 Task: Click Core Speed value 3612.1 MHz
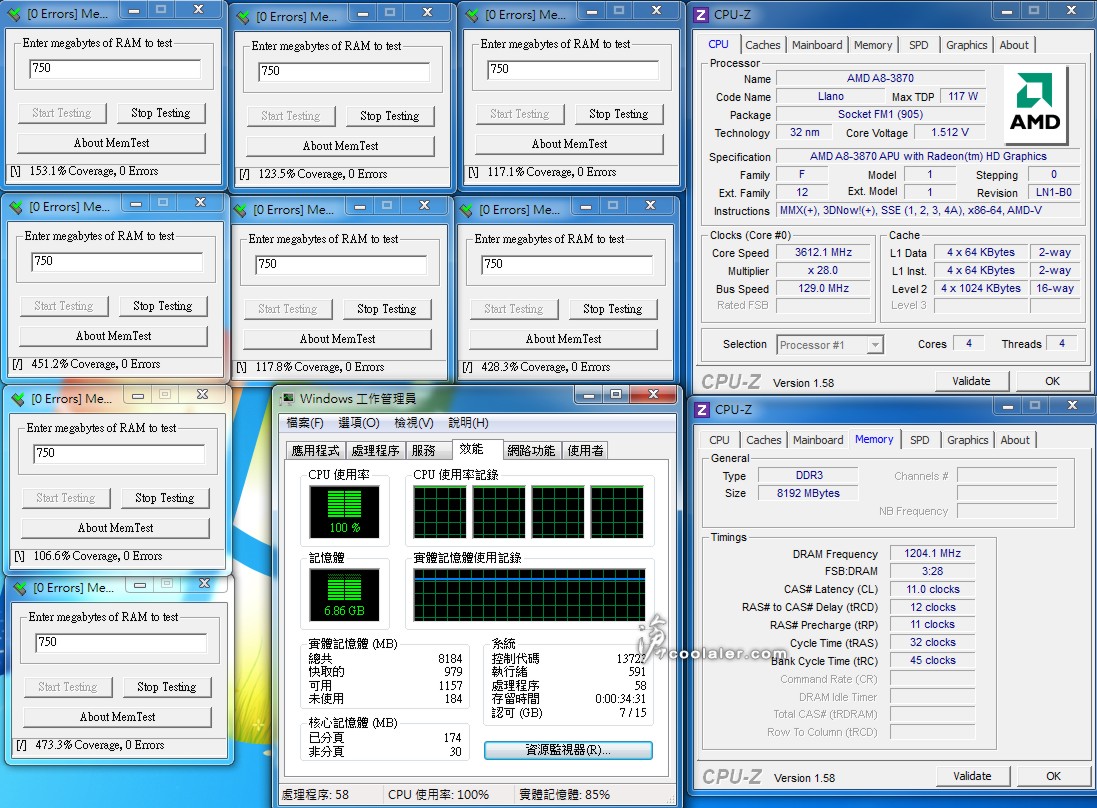[x=823, y=253]
